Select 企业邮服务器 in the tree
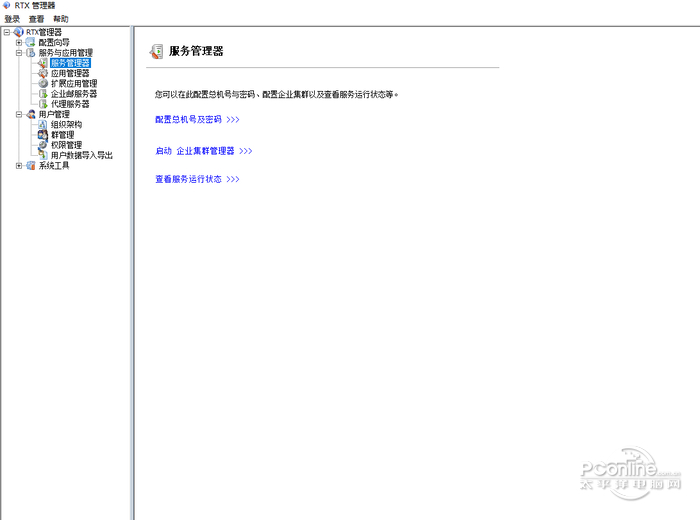This screenshot has height=520, width=700. point(74,94)
